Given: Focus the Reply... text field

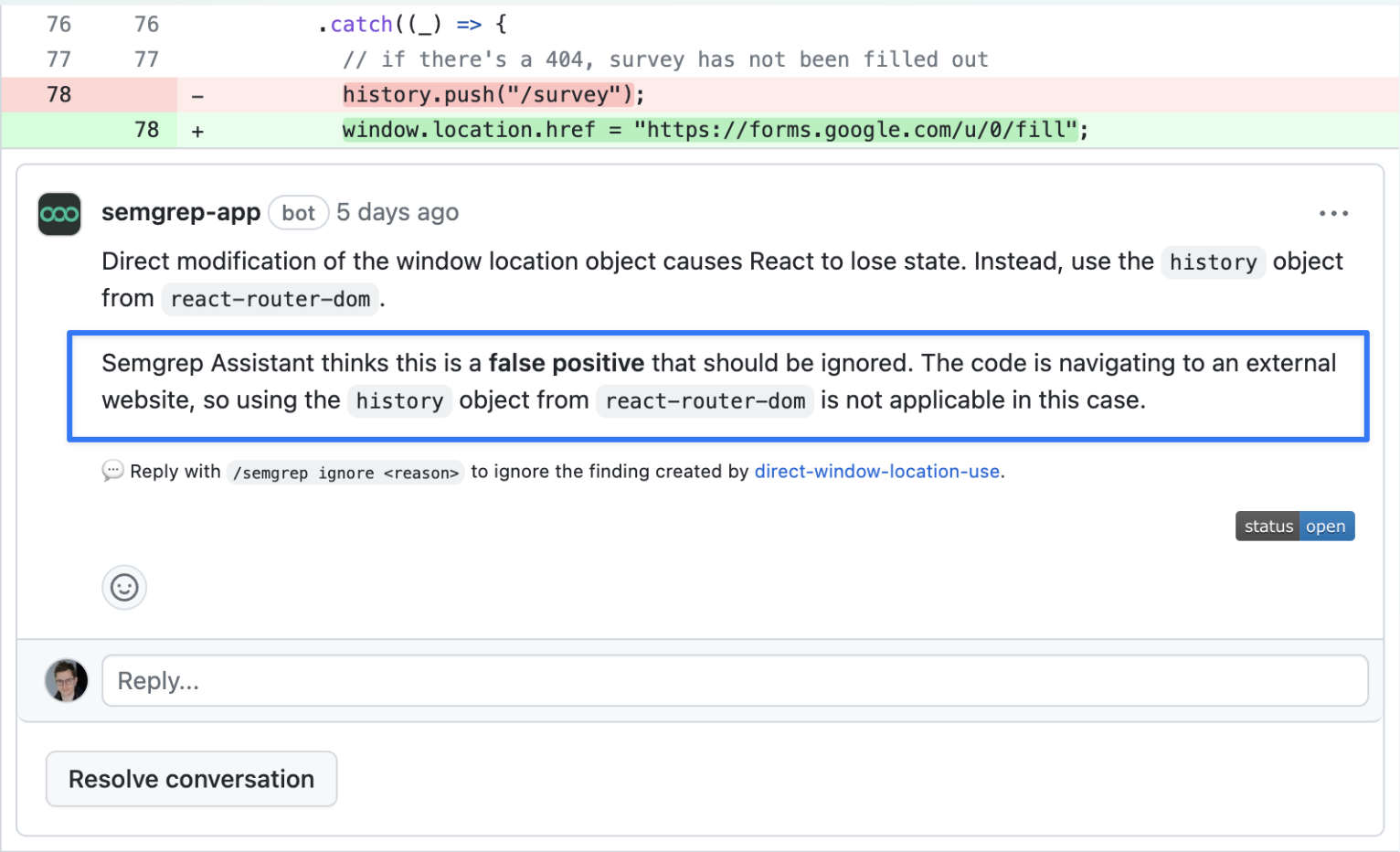Looking at the screenshot, I should pyautogui.click(x=734, y=681).
